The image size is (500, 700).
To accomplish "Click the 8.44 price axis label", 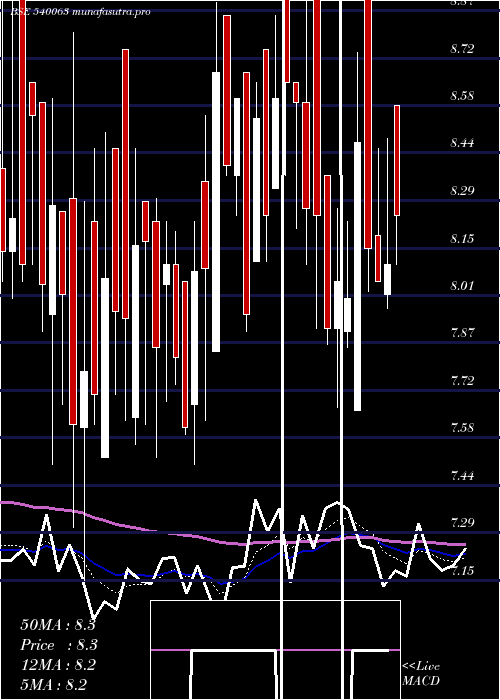I will click(x=462, y=143).
